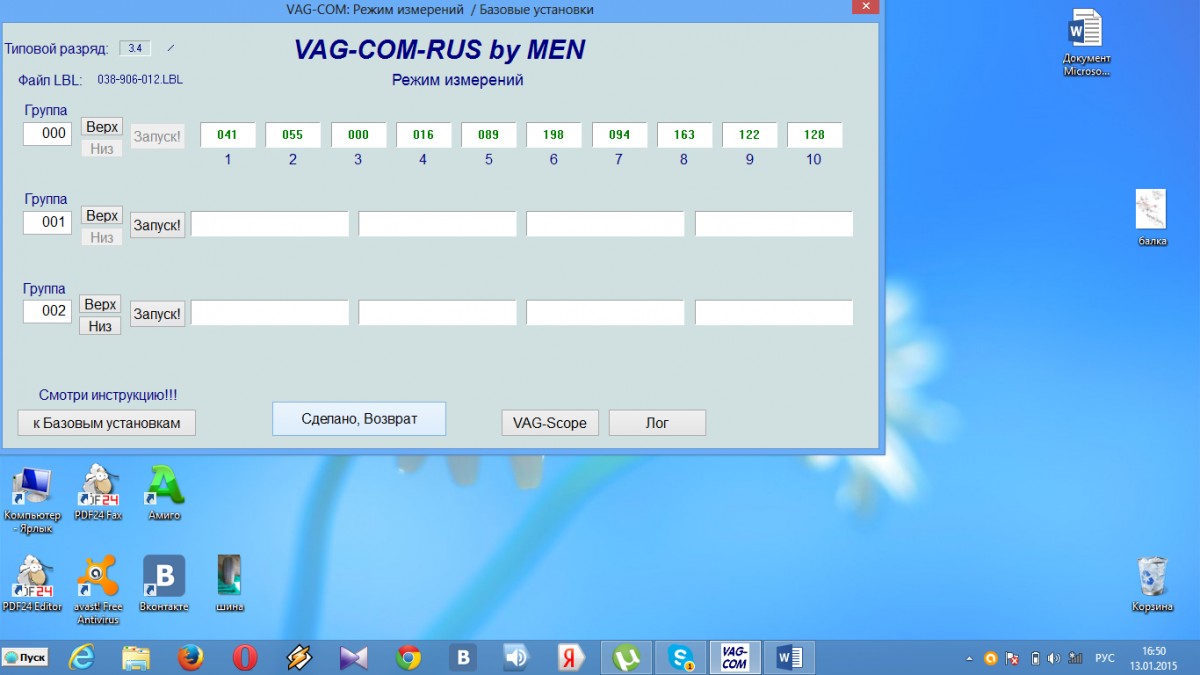Click Смотри инструкцию!!! text
The width and height of the screenshot is (1200, 675).
pyautogui.click(x=108, y=395)
